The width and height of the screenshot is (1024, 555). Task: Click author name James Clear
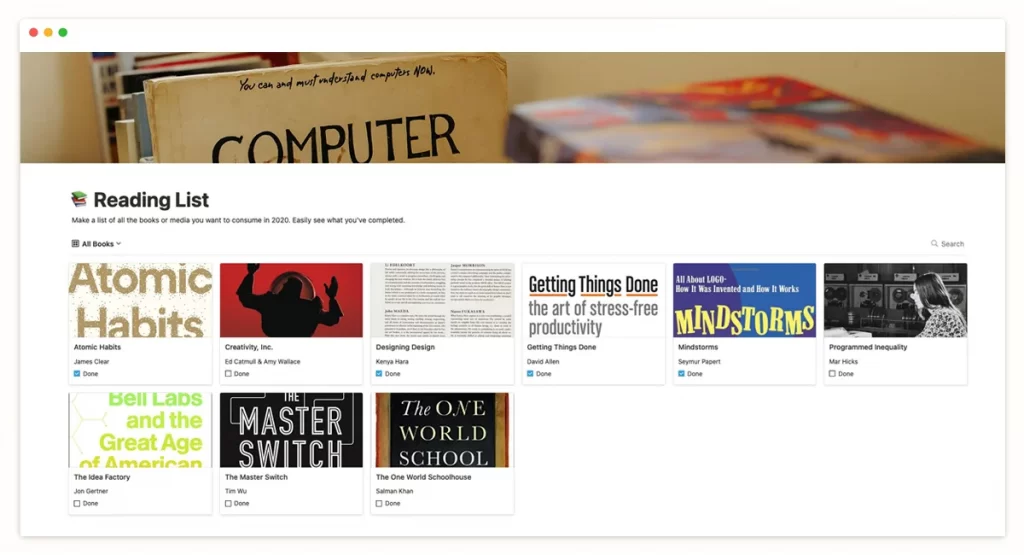coord(91,361)
